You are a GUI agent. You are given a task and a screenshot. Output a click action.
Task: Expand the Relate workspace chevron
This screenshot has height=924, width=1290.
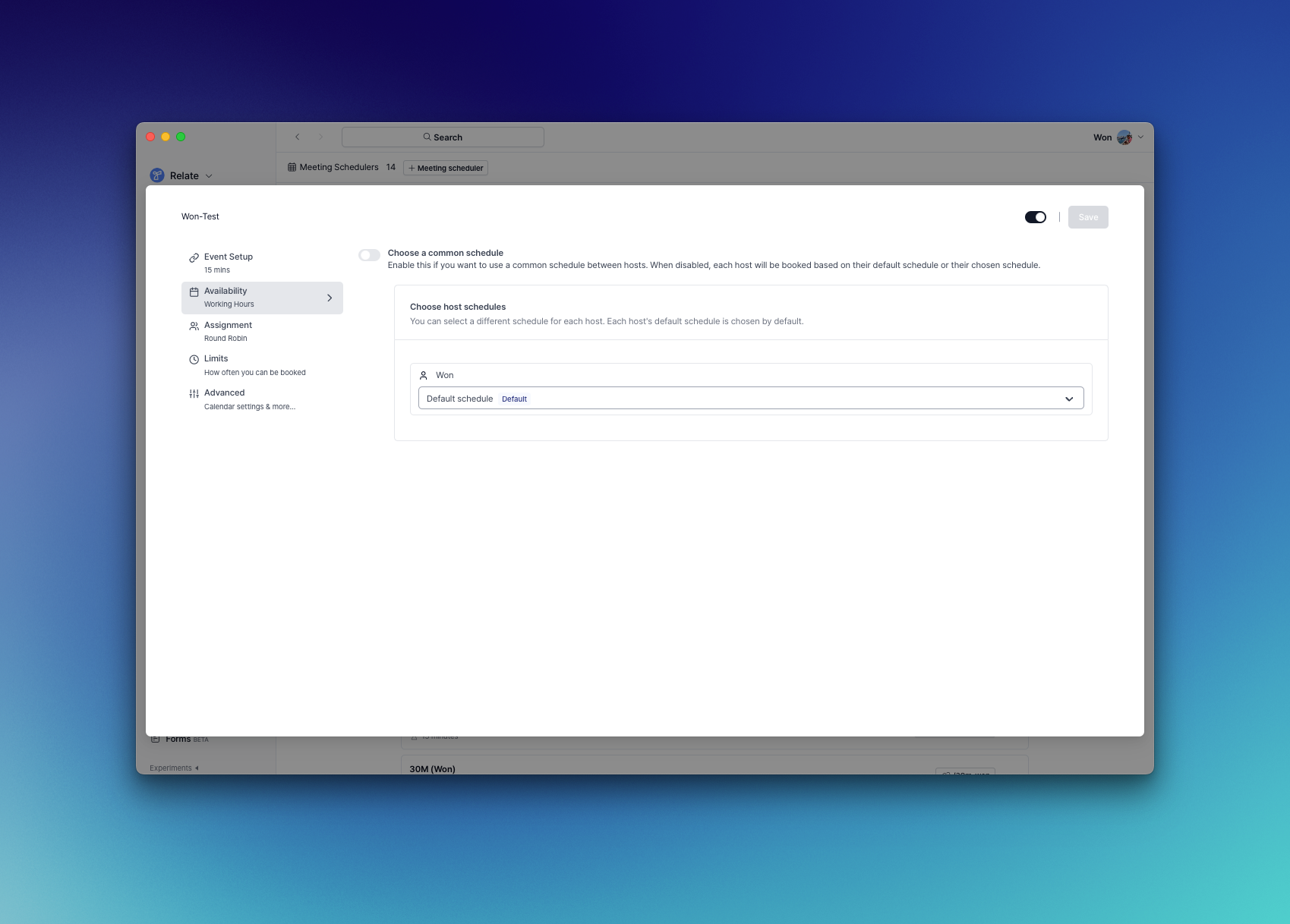208,175
